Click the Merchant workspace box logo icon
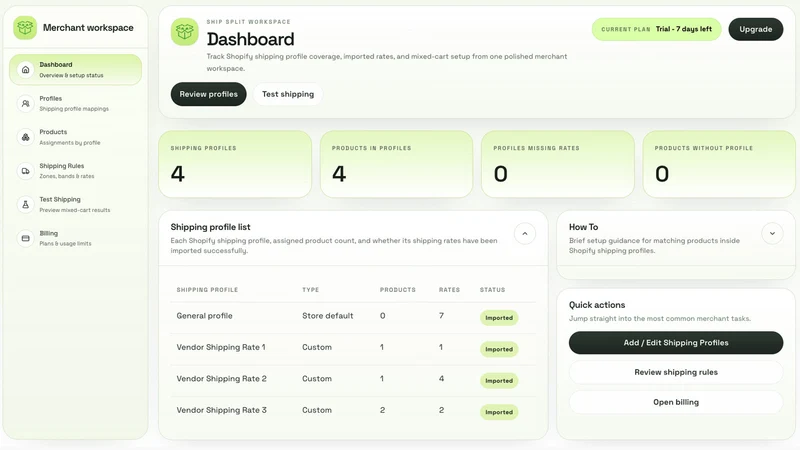Image resolution: width=800 pixels, height=450 pixels. click(25, 28)
